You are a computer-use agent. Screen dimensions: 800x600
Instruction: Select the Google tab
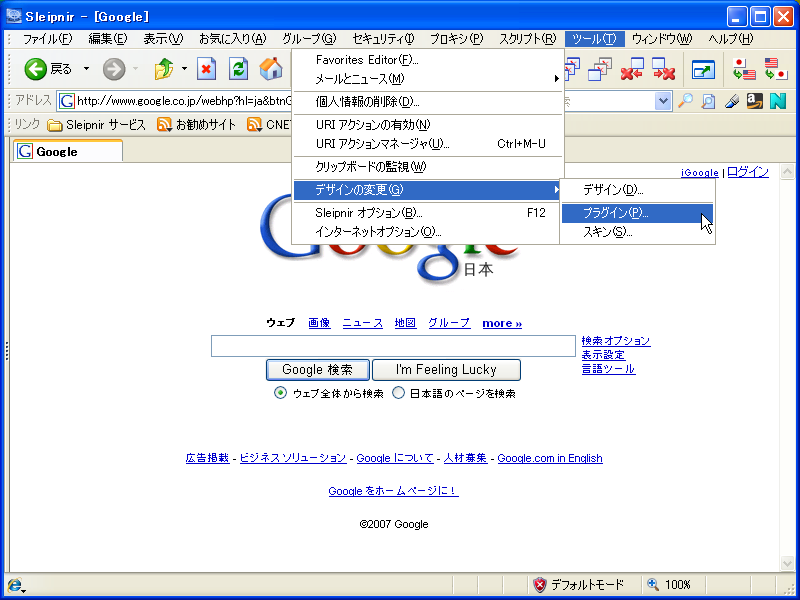click(x=68, y=151)
